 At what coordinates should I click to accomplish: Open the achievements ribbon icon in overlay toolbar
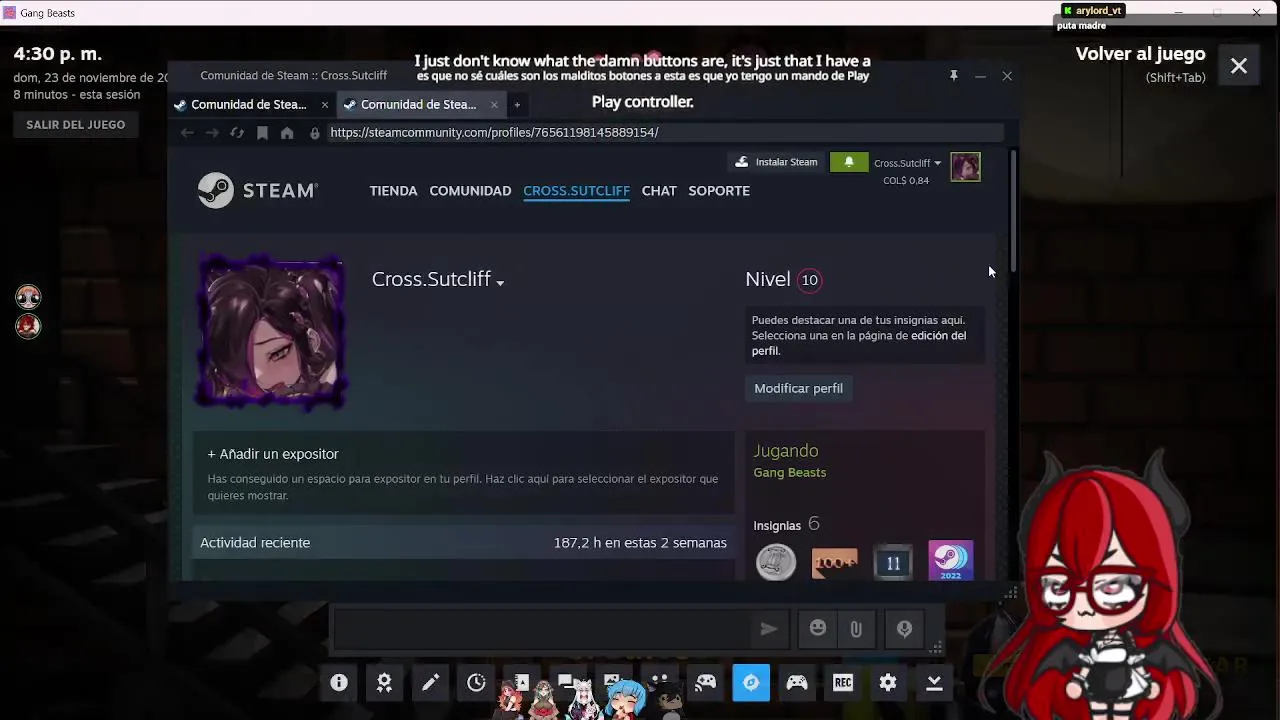pyautogui.click(x=384, y=682)
